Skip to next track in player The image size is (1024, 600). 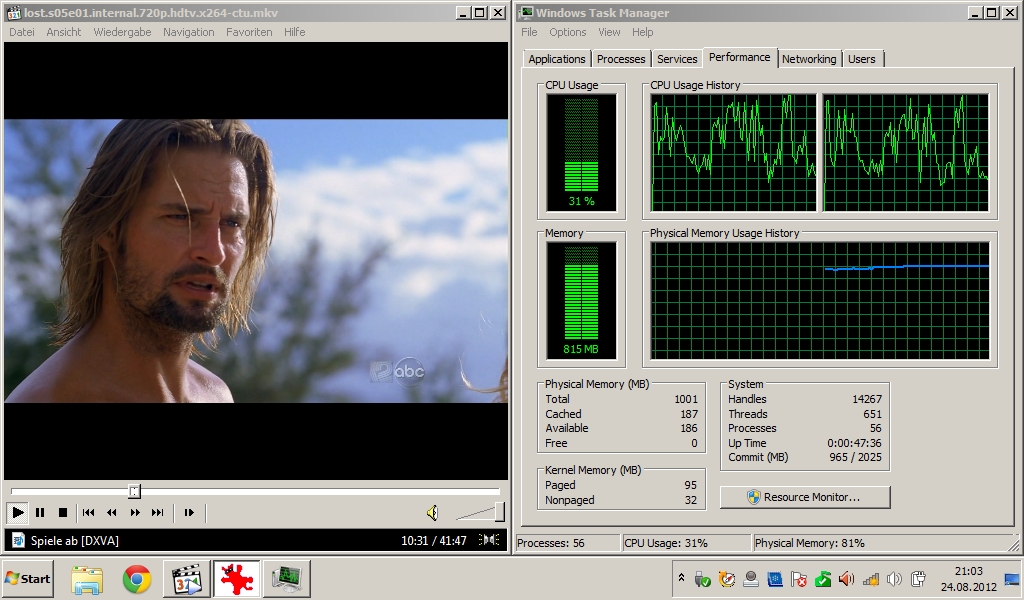[x=157, y=513]
